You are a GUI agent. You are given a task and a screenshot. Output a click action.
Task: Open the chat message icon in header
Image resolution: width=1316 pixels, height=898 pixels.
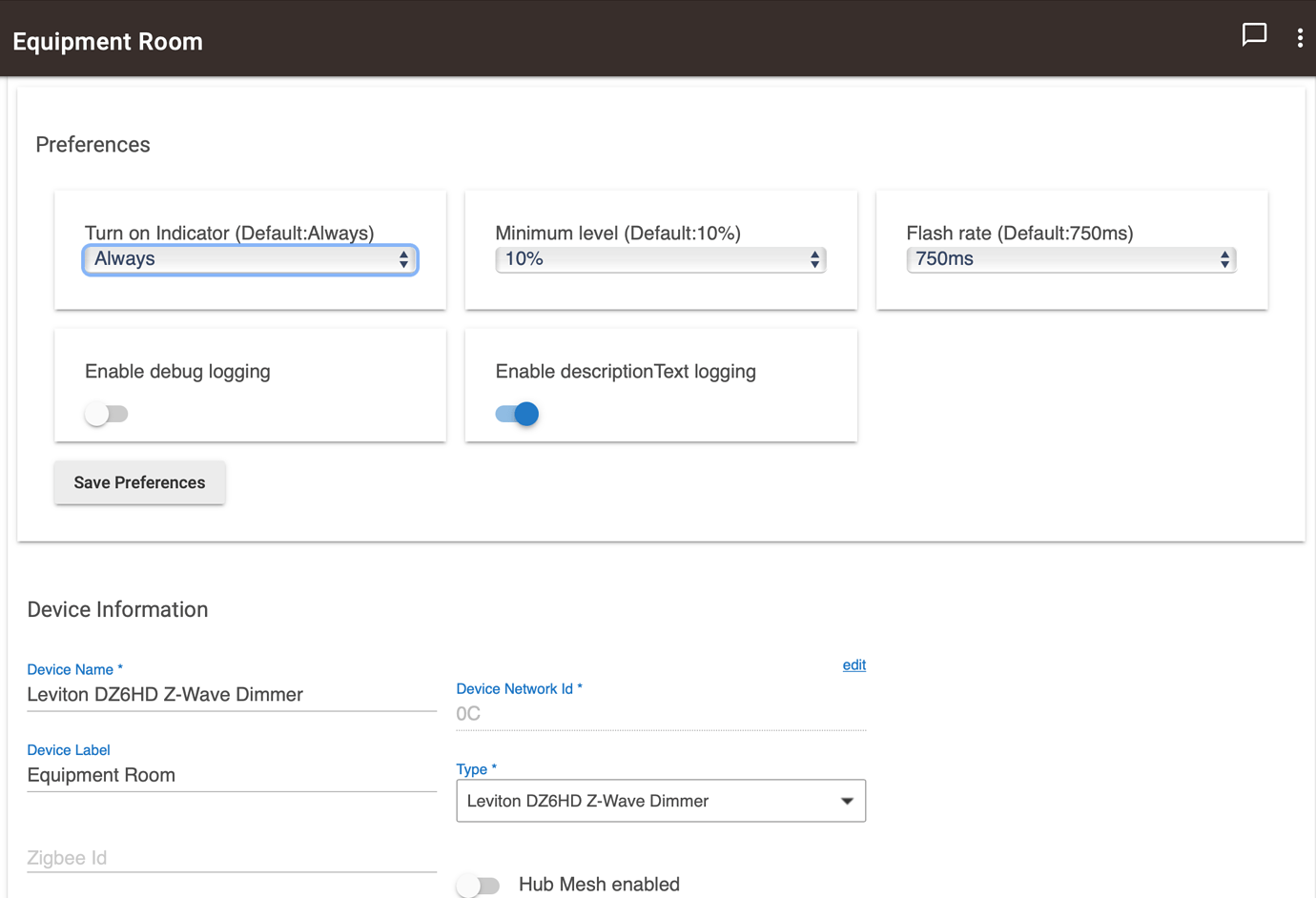1254,35
